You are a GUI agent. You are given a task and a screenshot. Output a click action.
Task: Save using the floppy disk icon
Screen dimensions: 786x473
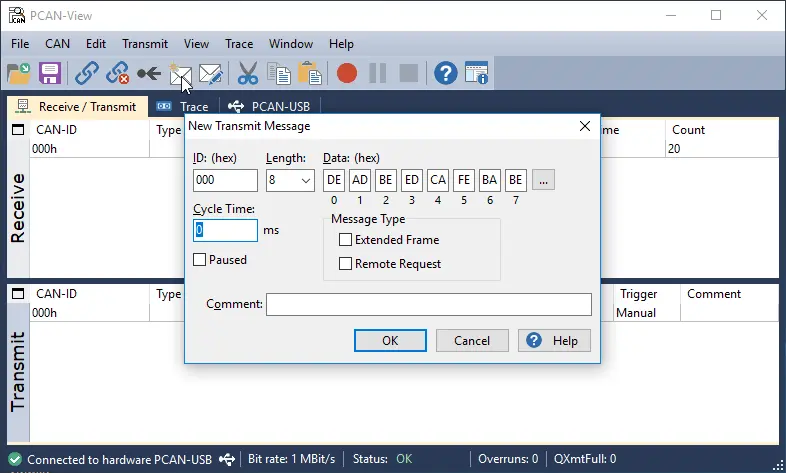pyautogui.click(x=50, y=73)
